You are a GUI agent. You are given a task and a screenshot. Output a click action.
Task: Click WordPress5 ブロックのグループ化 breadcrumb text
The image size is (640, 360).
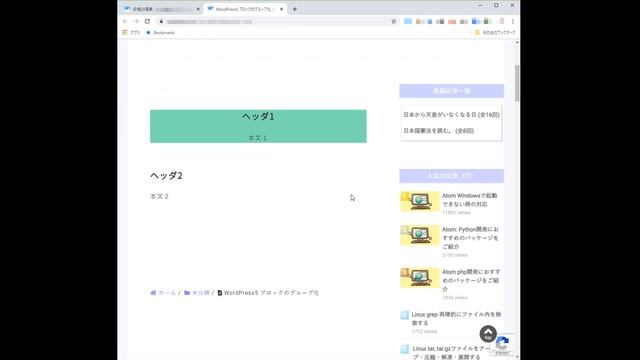(x=271, y=293)
